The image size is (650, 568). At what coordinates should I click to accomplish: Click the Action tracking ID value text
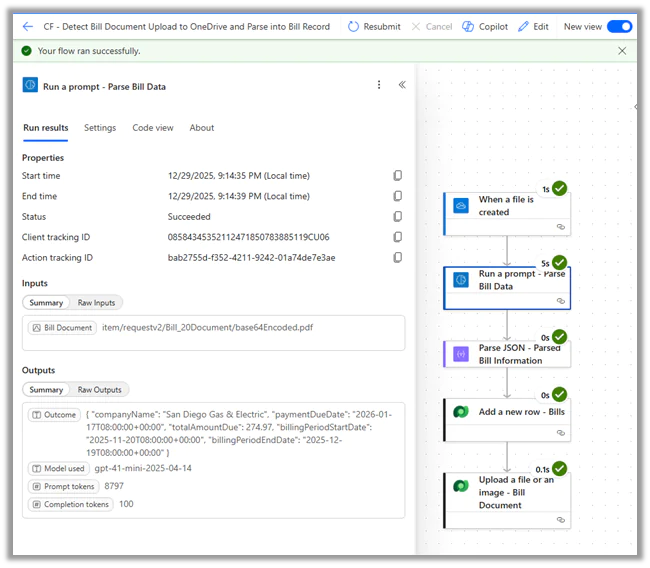[x=251, y=258]
